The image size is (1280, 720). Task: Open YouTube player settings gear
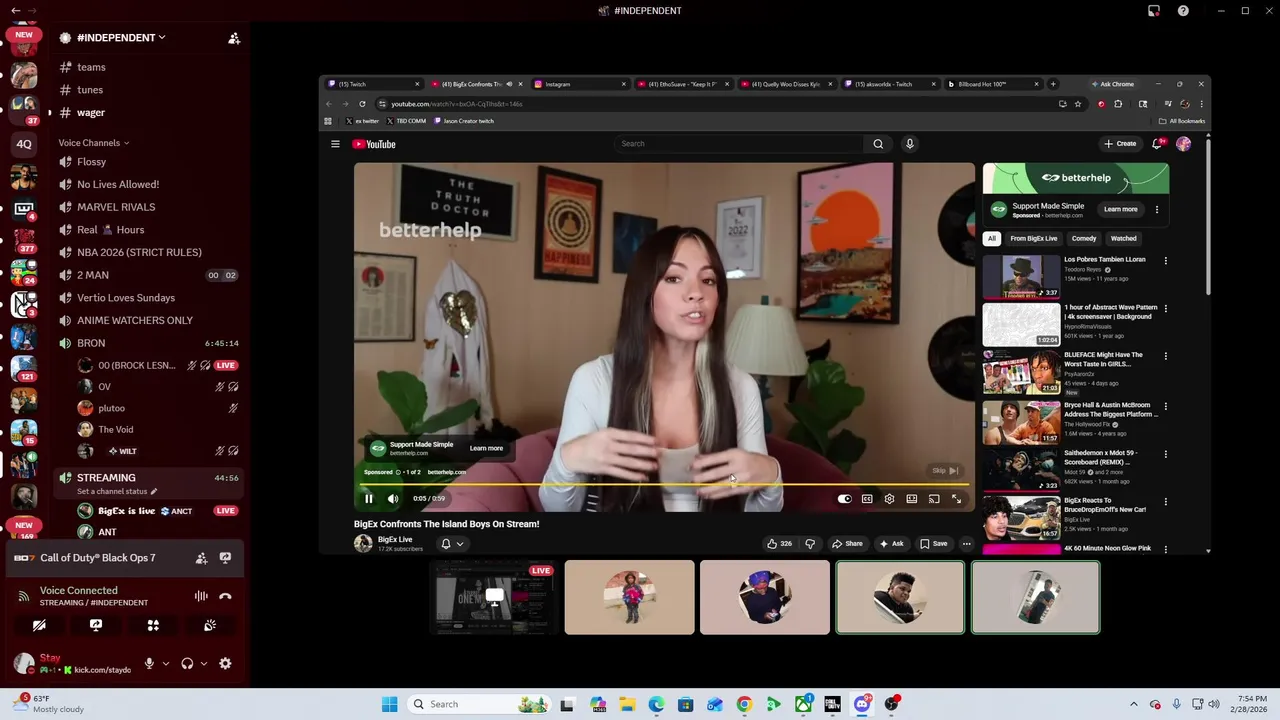889,499
